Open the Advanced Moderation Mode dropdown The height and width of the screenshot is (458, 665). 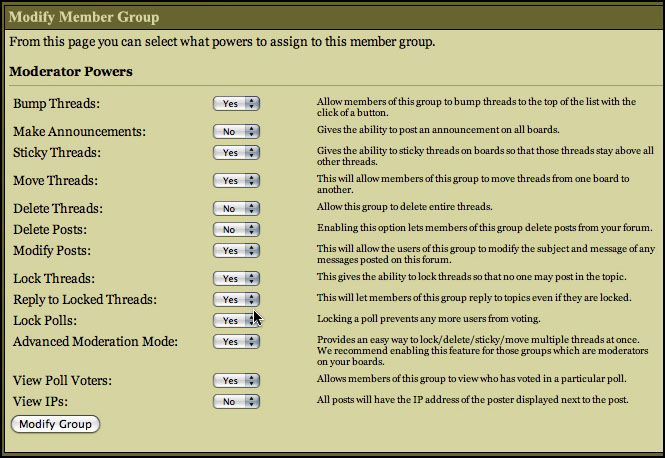[x=236, y=342]
